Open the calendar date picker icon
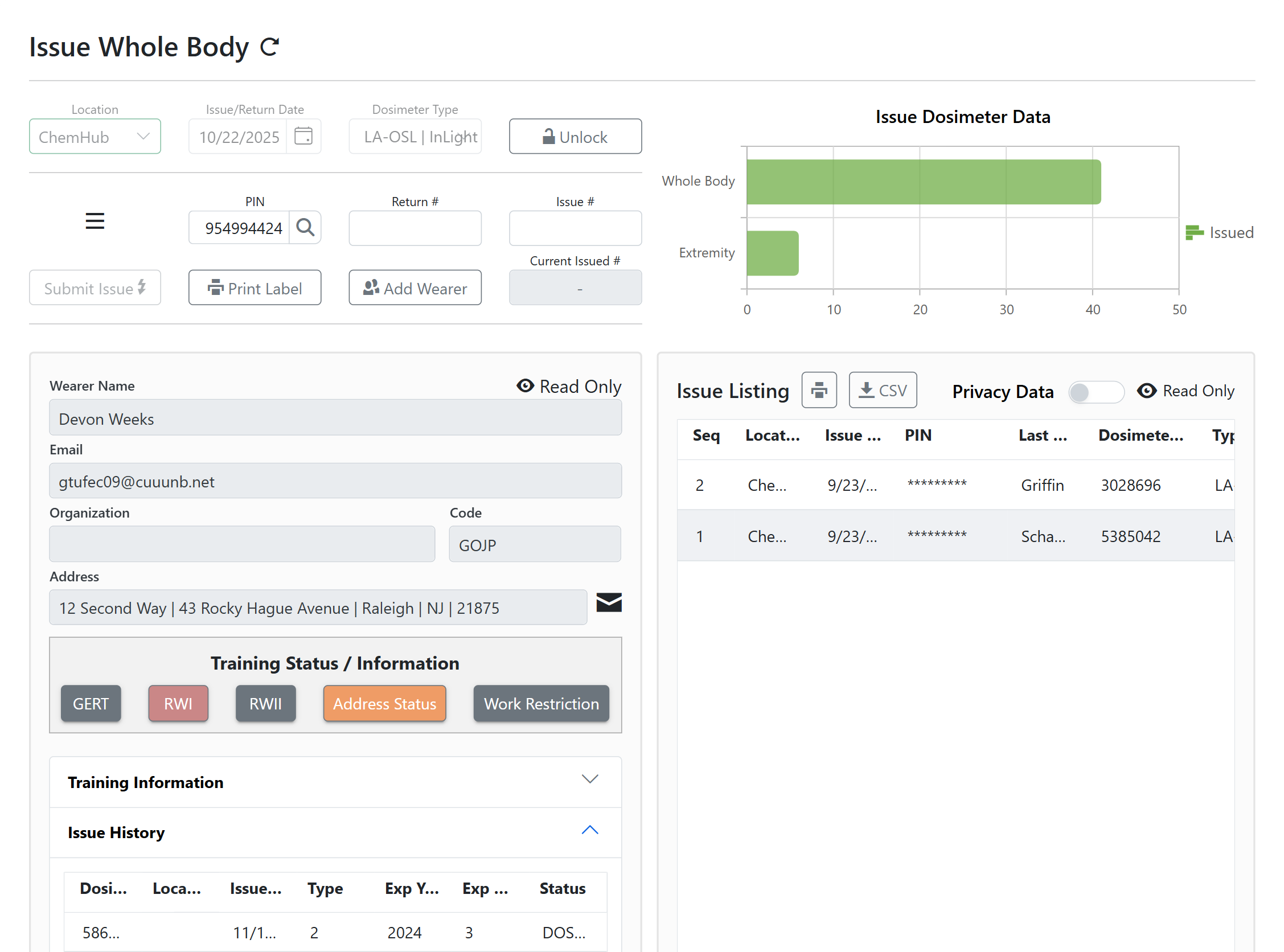Viewport: 1284px width, 952px height. click(303, 137)
